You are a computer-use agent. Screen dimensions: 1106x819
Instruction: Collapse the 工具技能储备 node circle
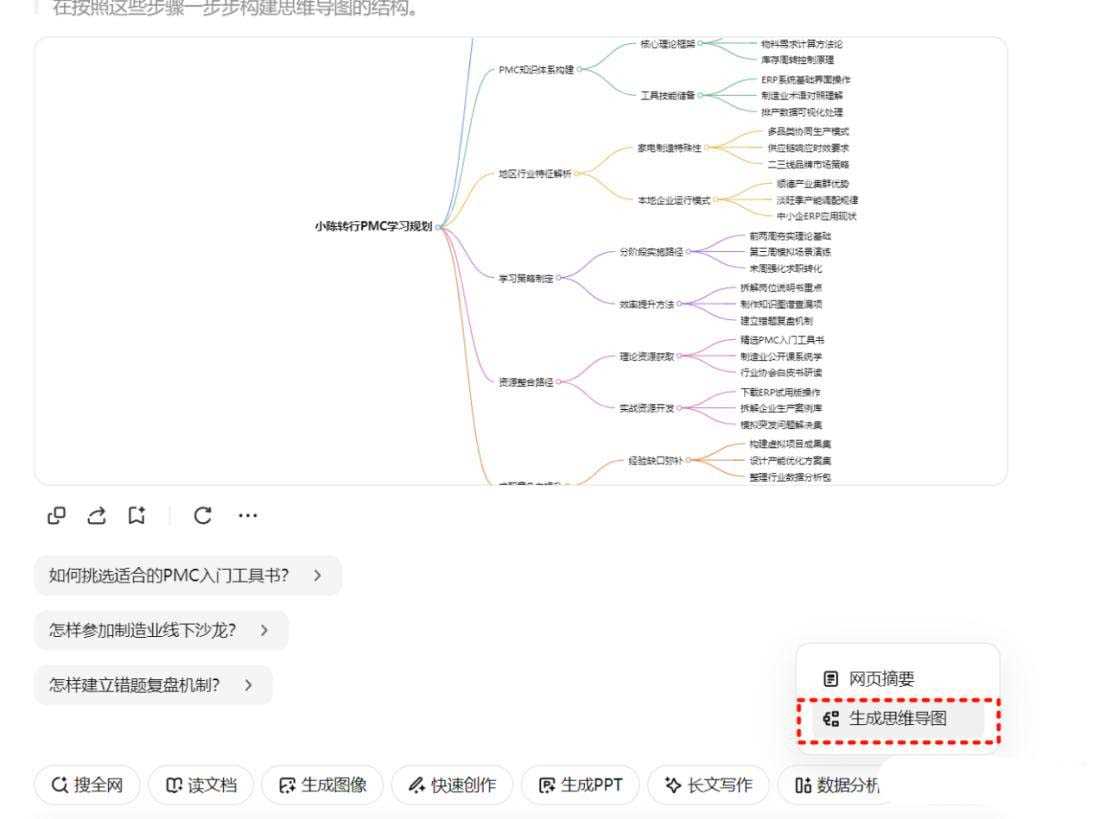[700, 95]
